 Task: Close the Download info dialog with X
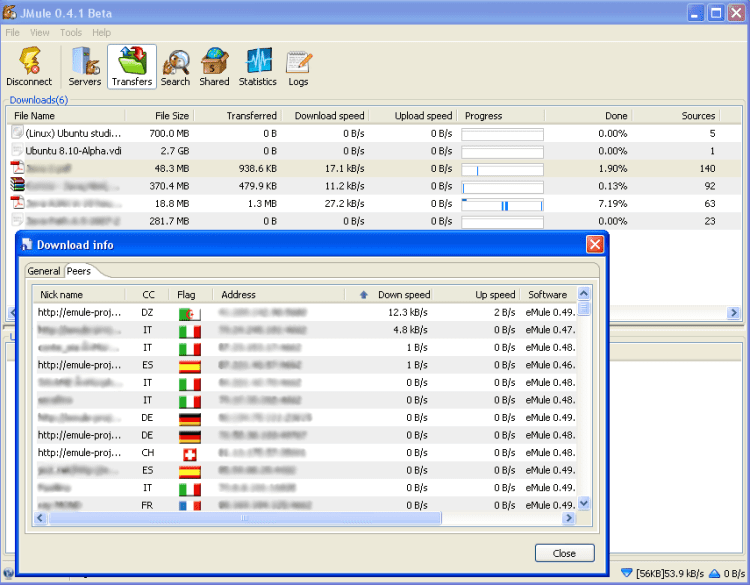[x=595, y=244]
